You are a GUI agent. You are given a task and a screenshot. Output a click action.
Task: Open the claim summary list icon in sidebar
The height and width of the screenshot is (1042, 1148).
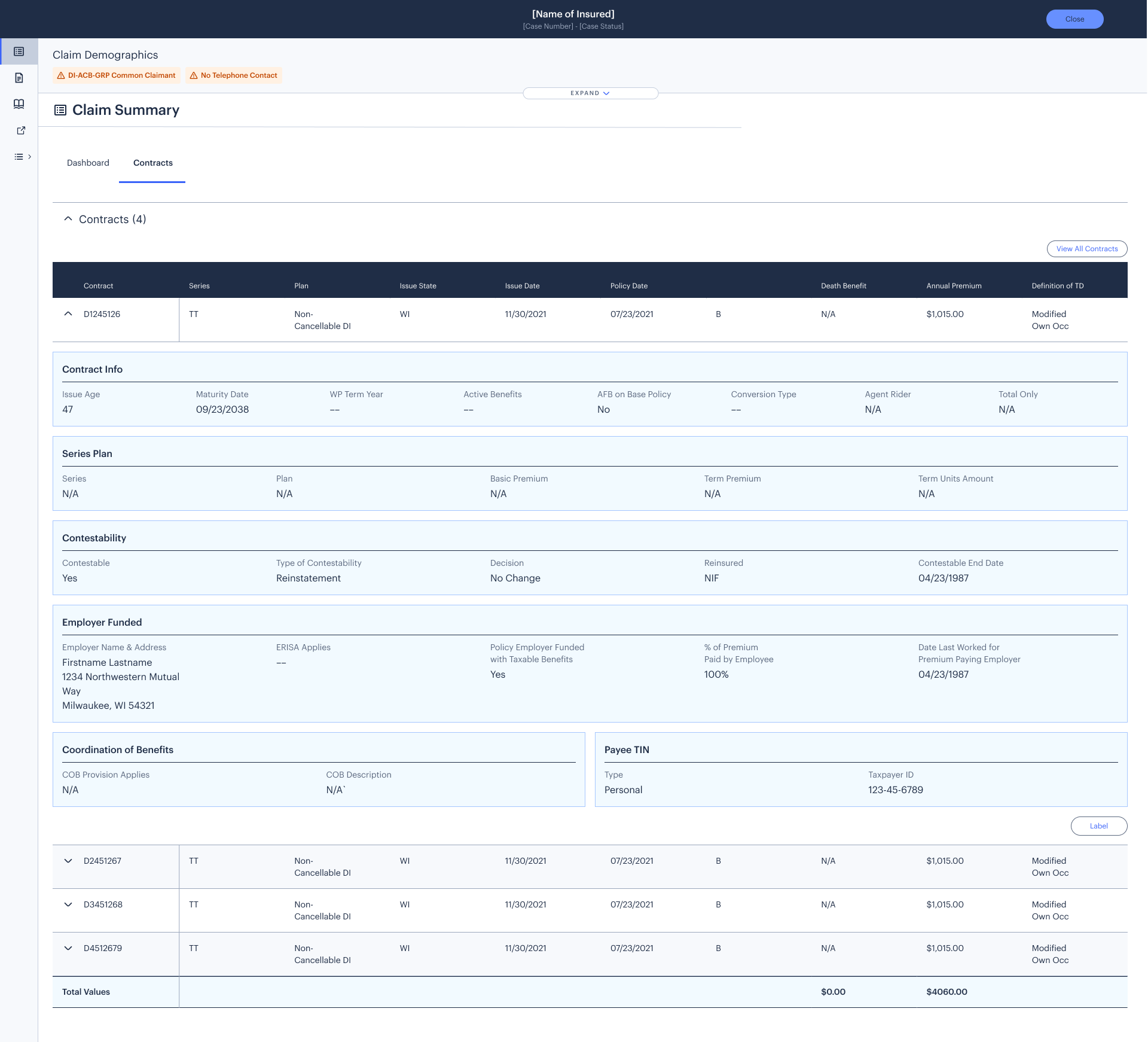[19, 52]
